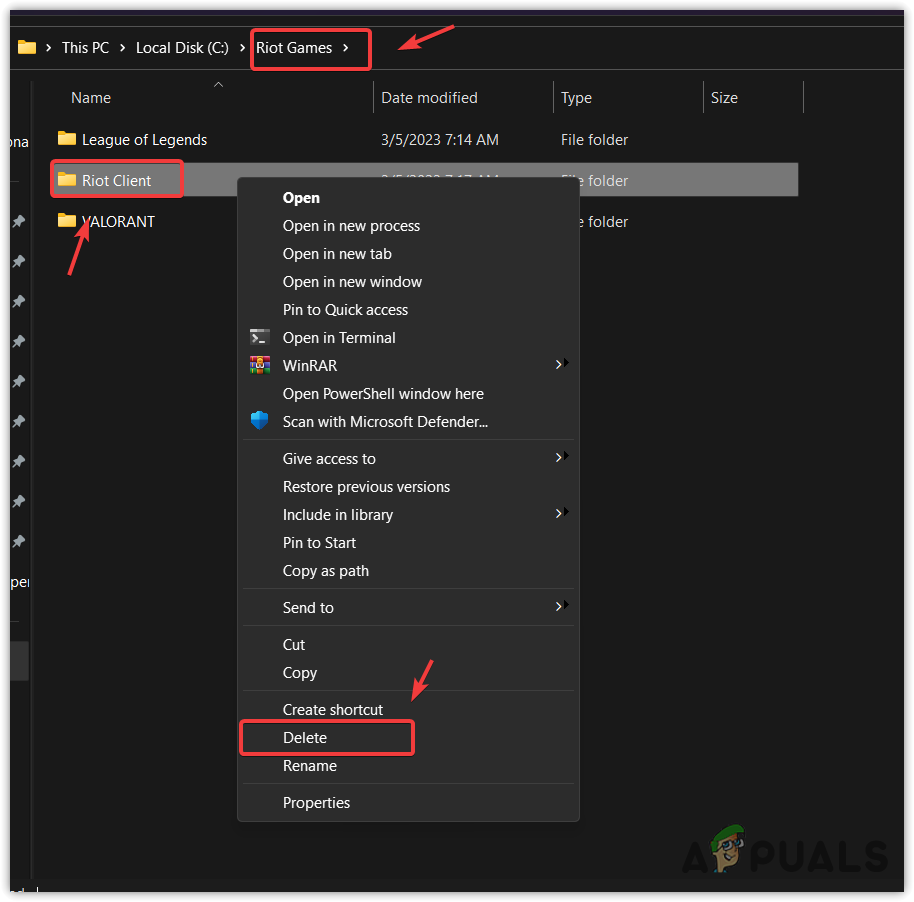Select the League of Legends folder icon
Viewport: 914px width, 902px height.
(67, 139)
